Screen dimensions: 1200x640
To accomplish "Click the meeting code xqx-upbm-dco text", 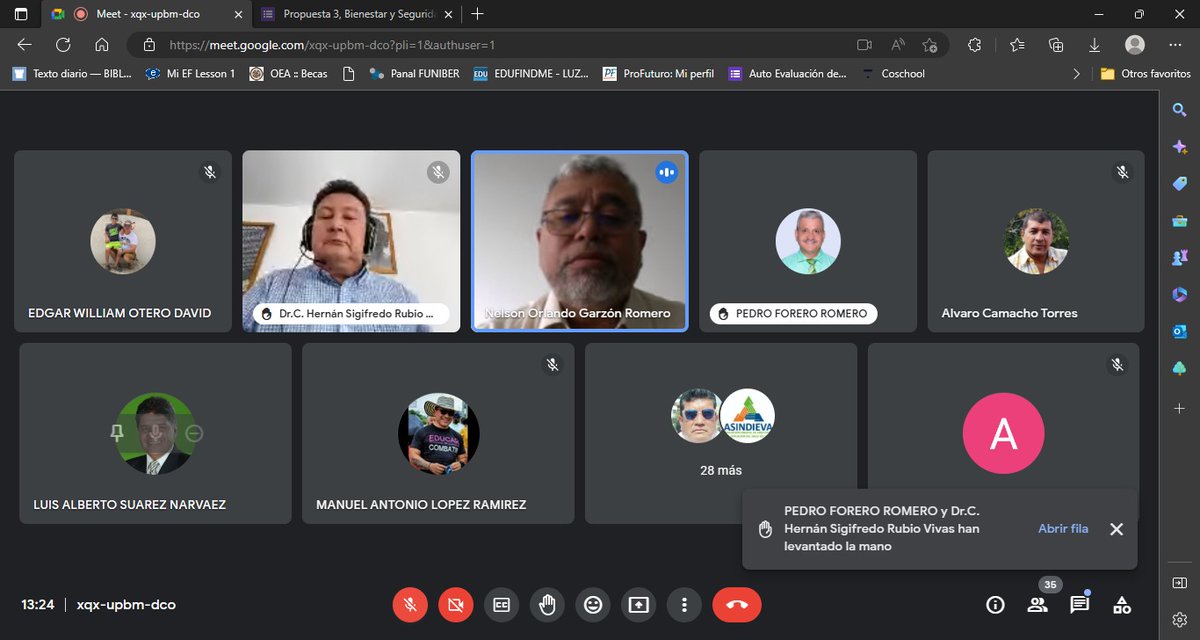I will point(128,605).
